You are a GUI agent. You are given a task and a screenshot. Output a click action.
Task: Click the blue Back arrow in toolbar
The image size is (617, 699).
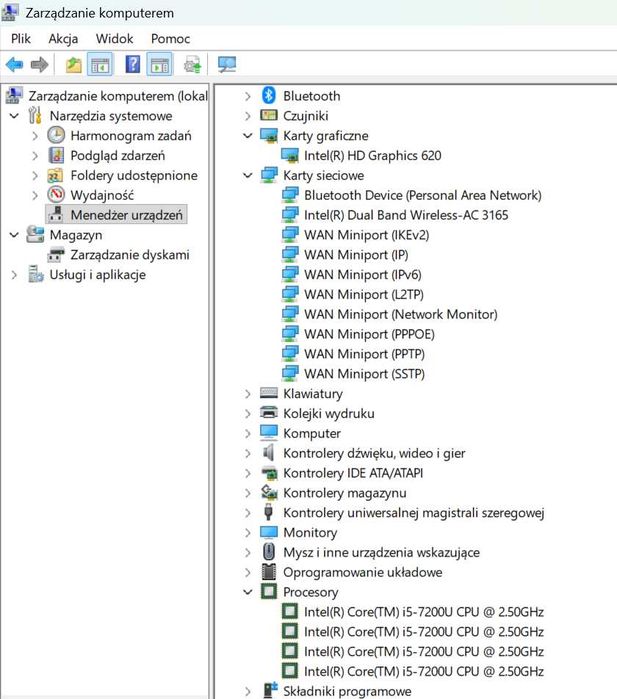[14, 65]
